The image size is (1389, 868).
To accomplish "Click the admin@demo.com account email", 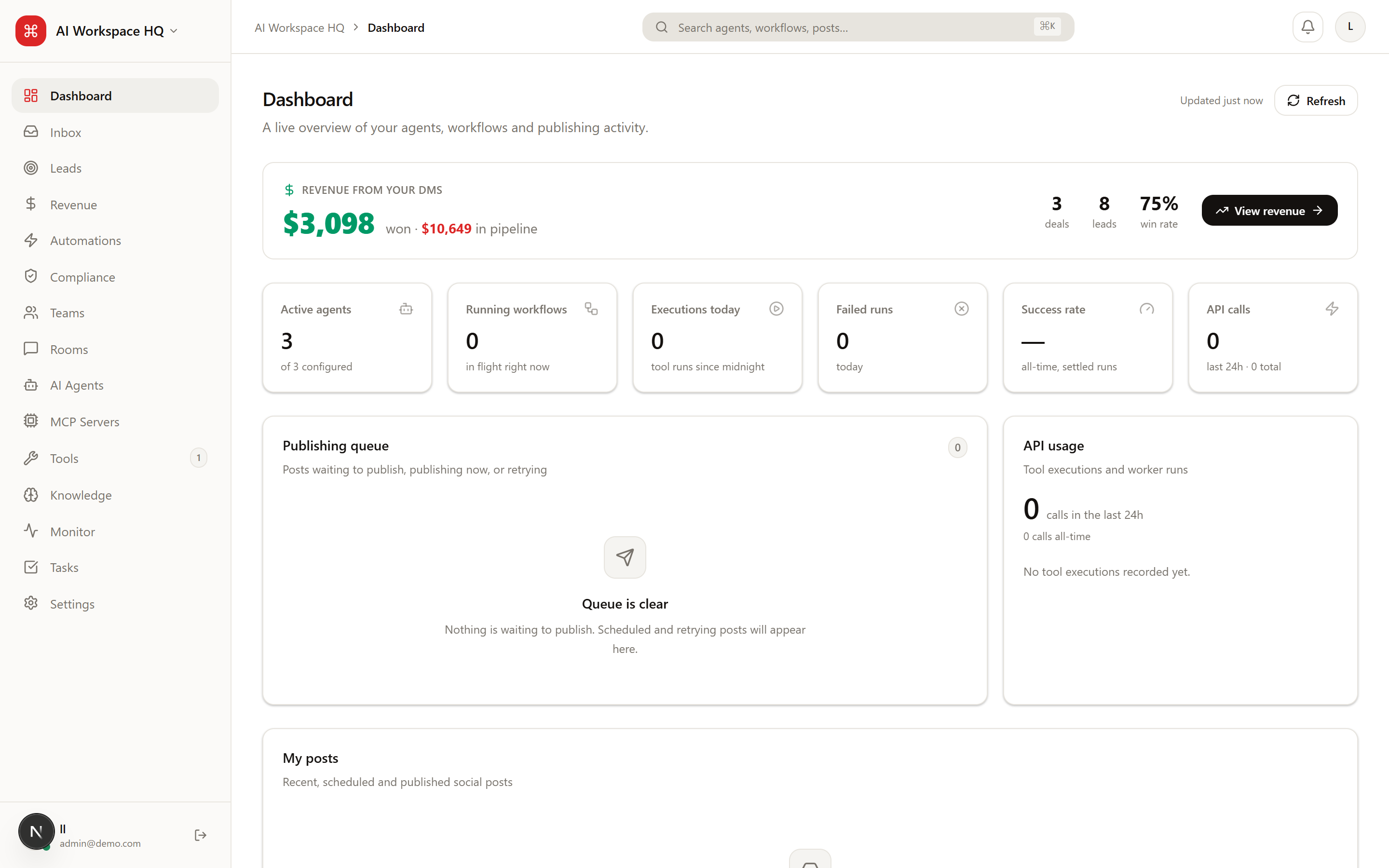I will click(100, 843).
